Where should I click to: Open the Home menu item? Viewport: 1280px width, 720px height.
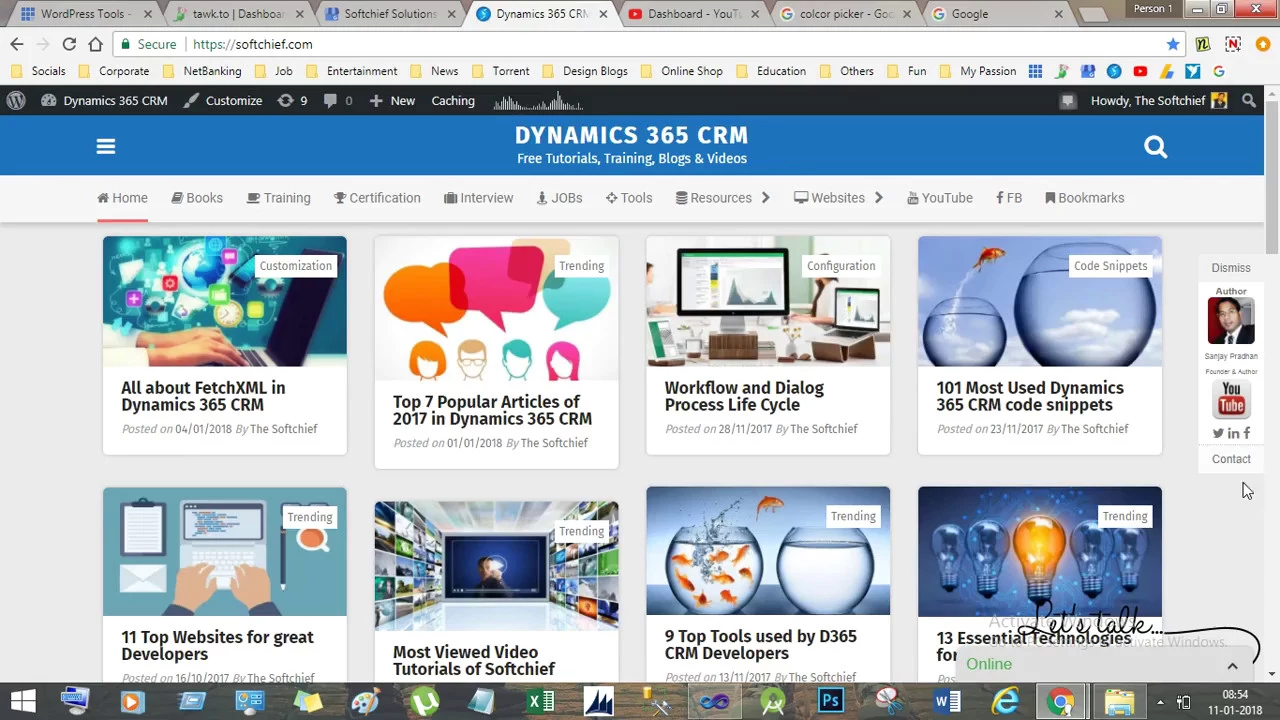pyautogui.click(x=122, y=198)
